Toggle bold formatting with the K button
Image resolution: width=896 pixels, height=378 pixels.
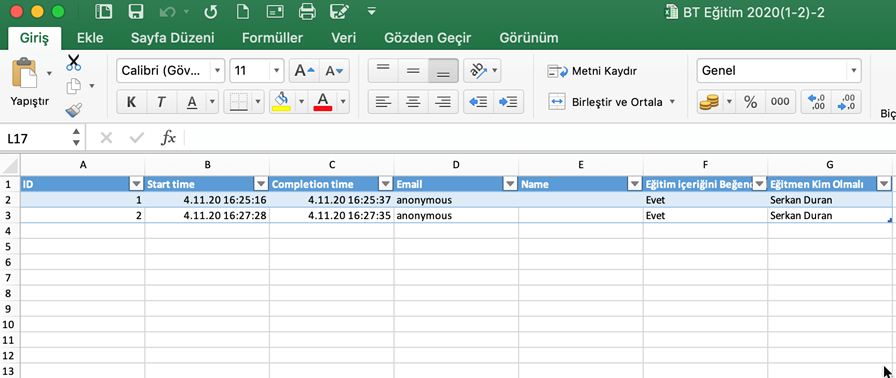coord(132,102)
